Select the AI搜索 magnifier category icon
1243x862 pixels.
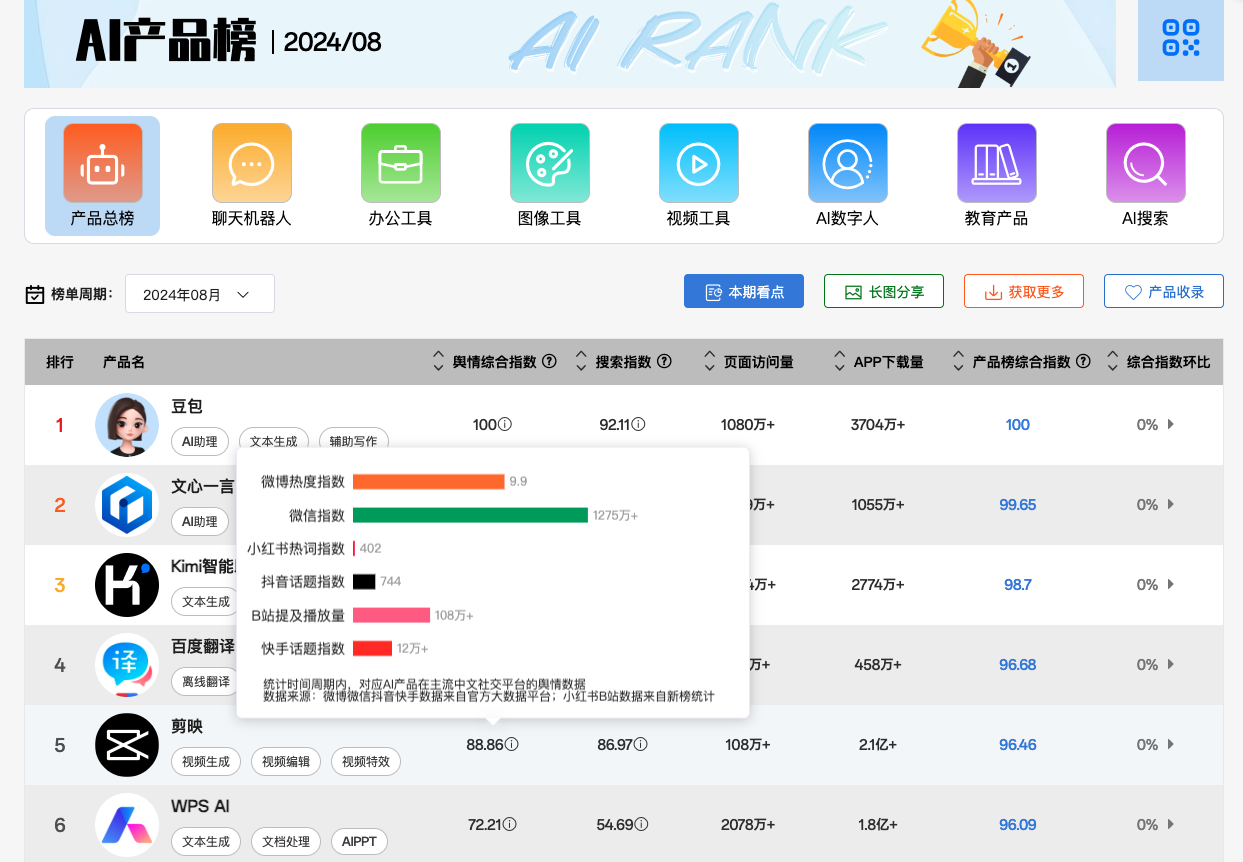click(x=1145, y=163)
